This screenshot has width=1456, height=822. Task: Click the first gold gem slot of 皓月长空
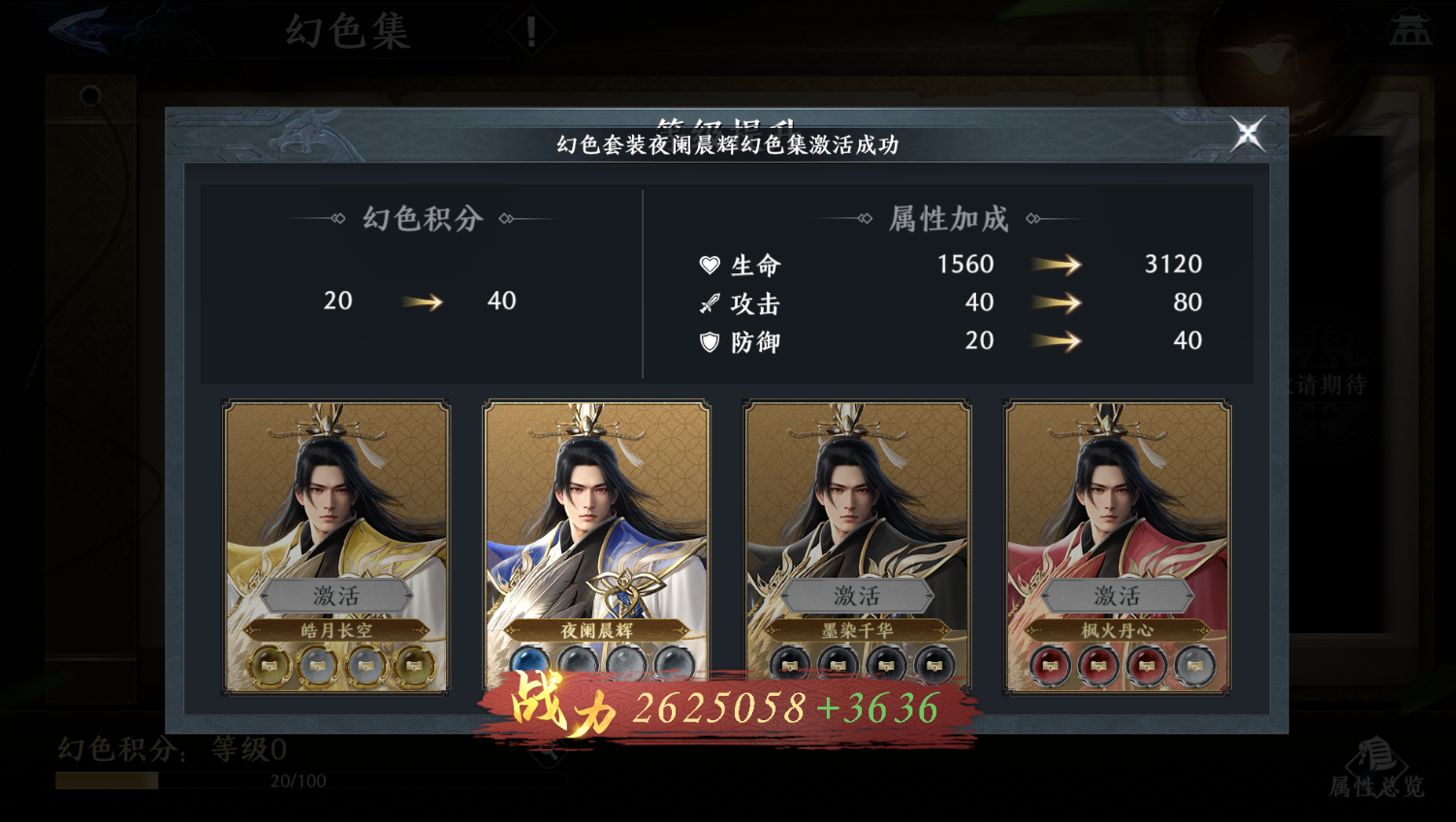click(269, 665)
